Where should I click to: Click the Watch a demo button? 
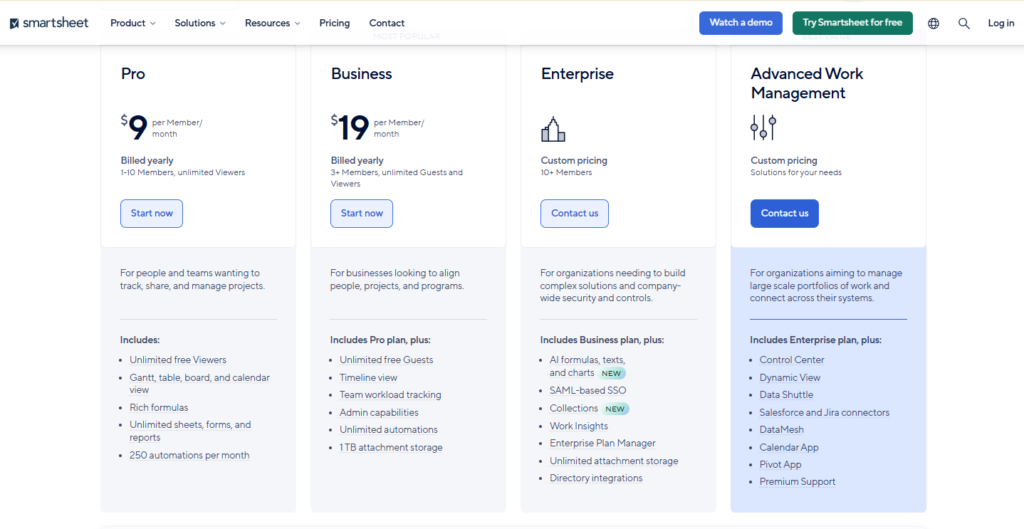point(741,23)
